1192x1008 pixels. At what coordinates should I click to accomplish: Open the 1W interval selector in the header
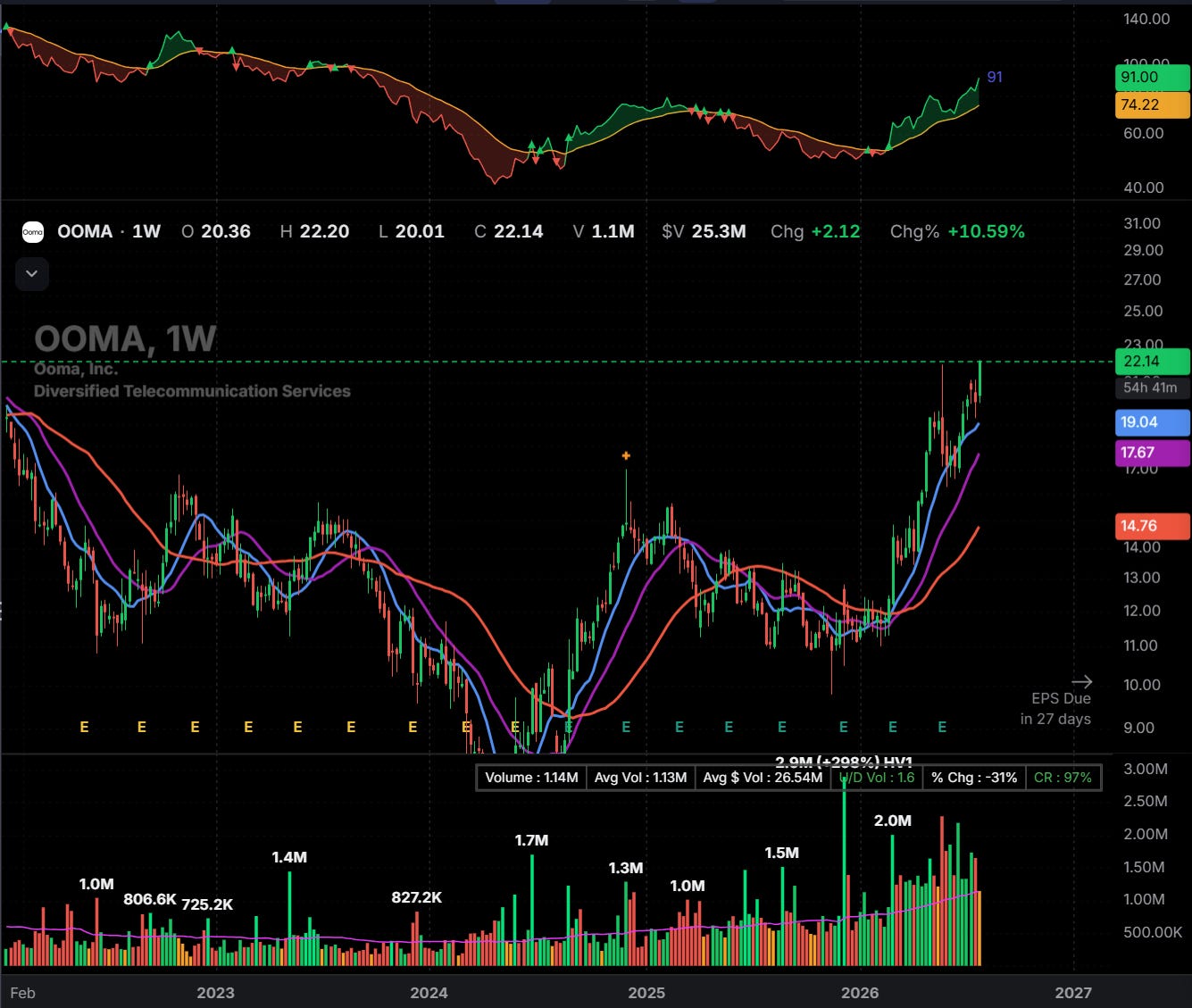[146, 231]
